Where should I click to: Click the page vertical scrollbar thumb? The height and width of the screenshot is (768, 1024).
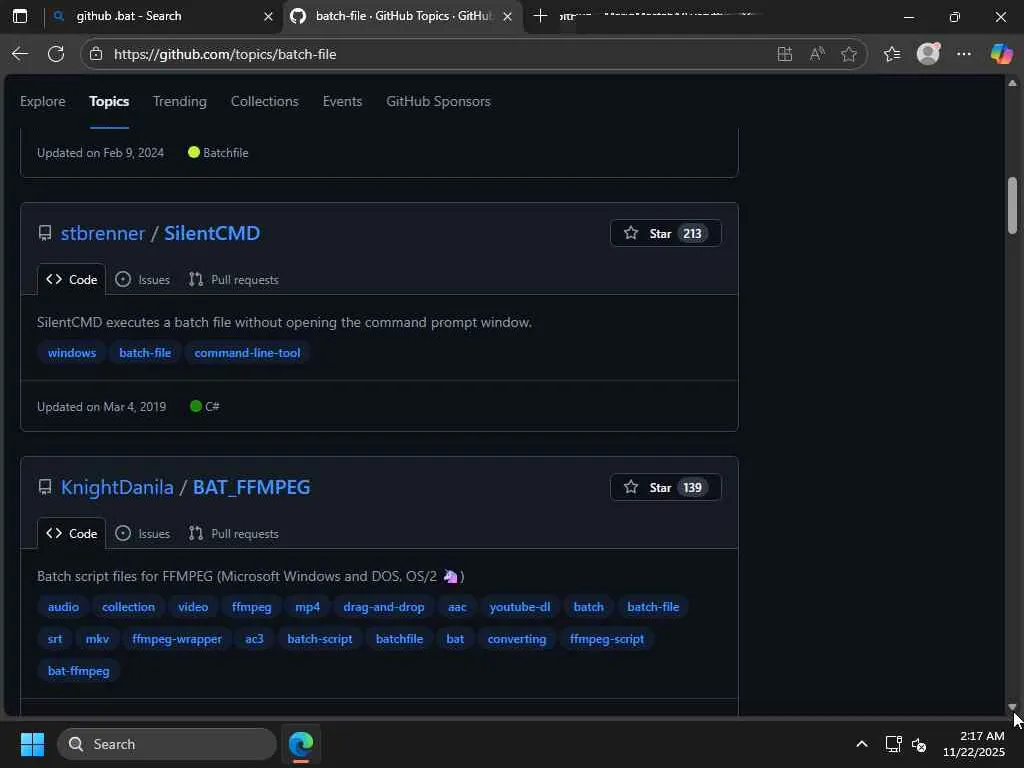point(1012,205)
